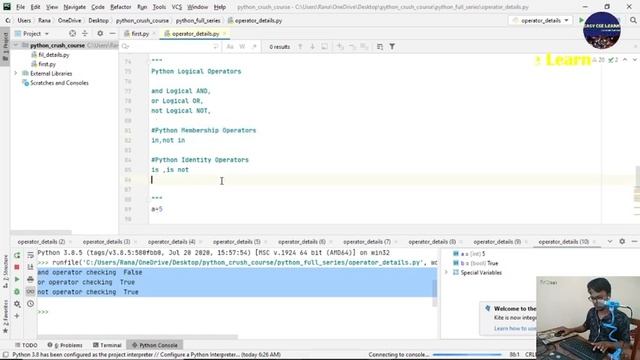Open run configuration operator_details dropdown
Viewport: 640px width, 360px height.
coord(540,20)
